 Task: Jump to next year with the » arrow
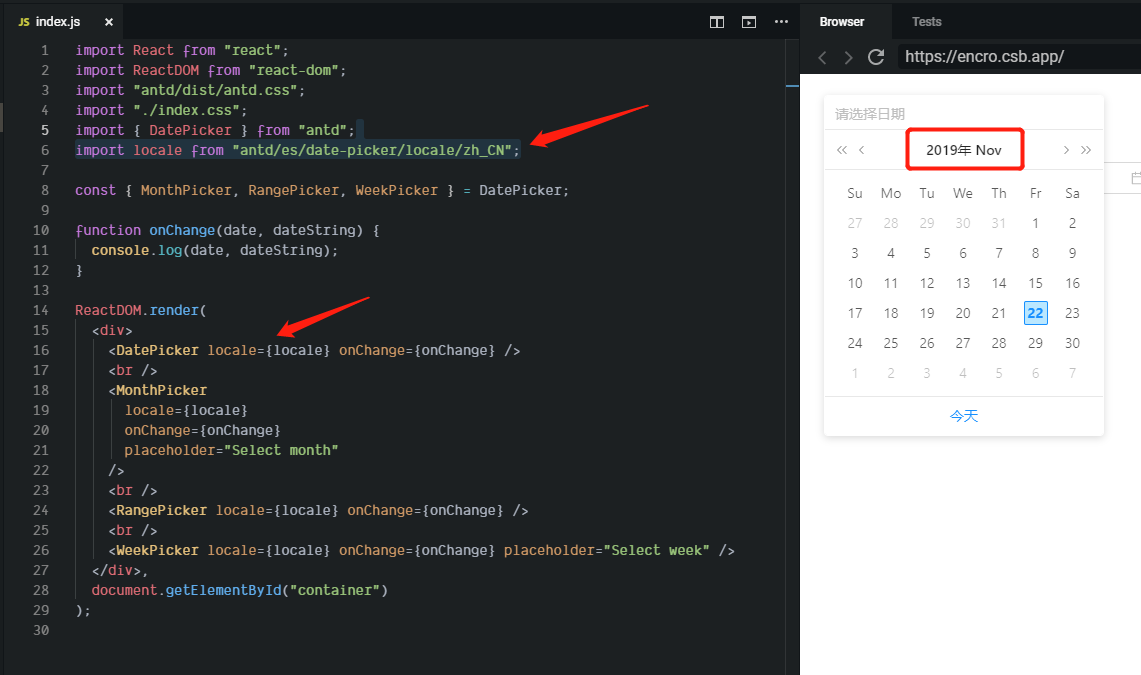pos(1087,149)
